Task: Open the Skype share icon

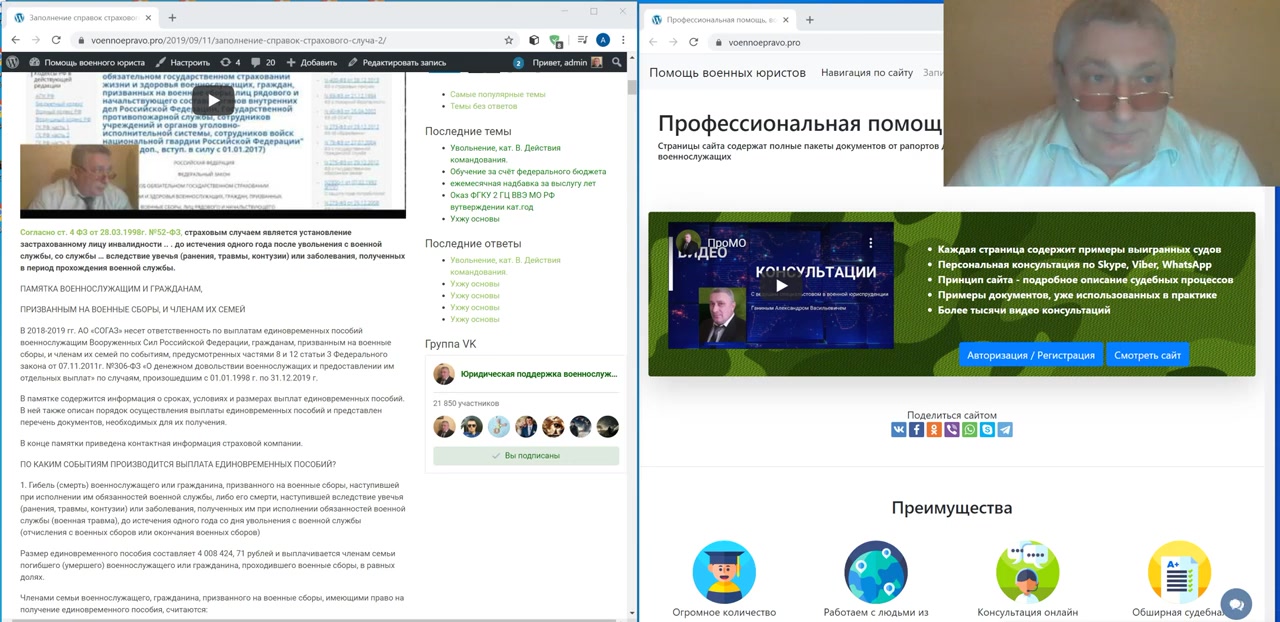Action: pyautogui.click(x=987, y=430)
